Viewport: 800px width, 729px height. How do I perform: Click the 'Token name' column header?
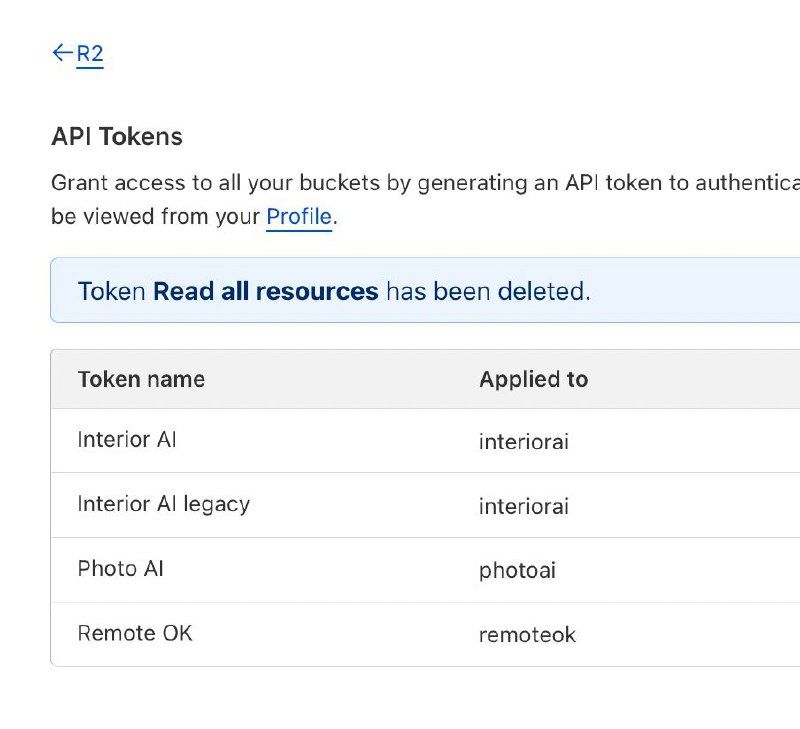click(141, 380)
